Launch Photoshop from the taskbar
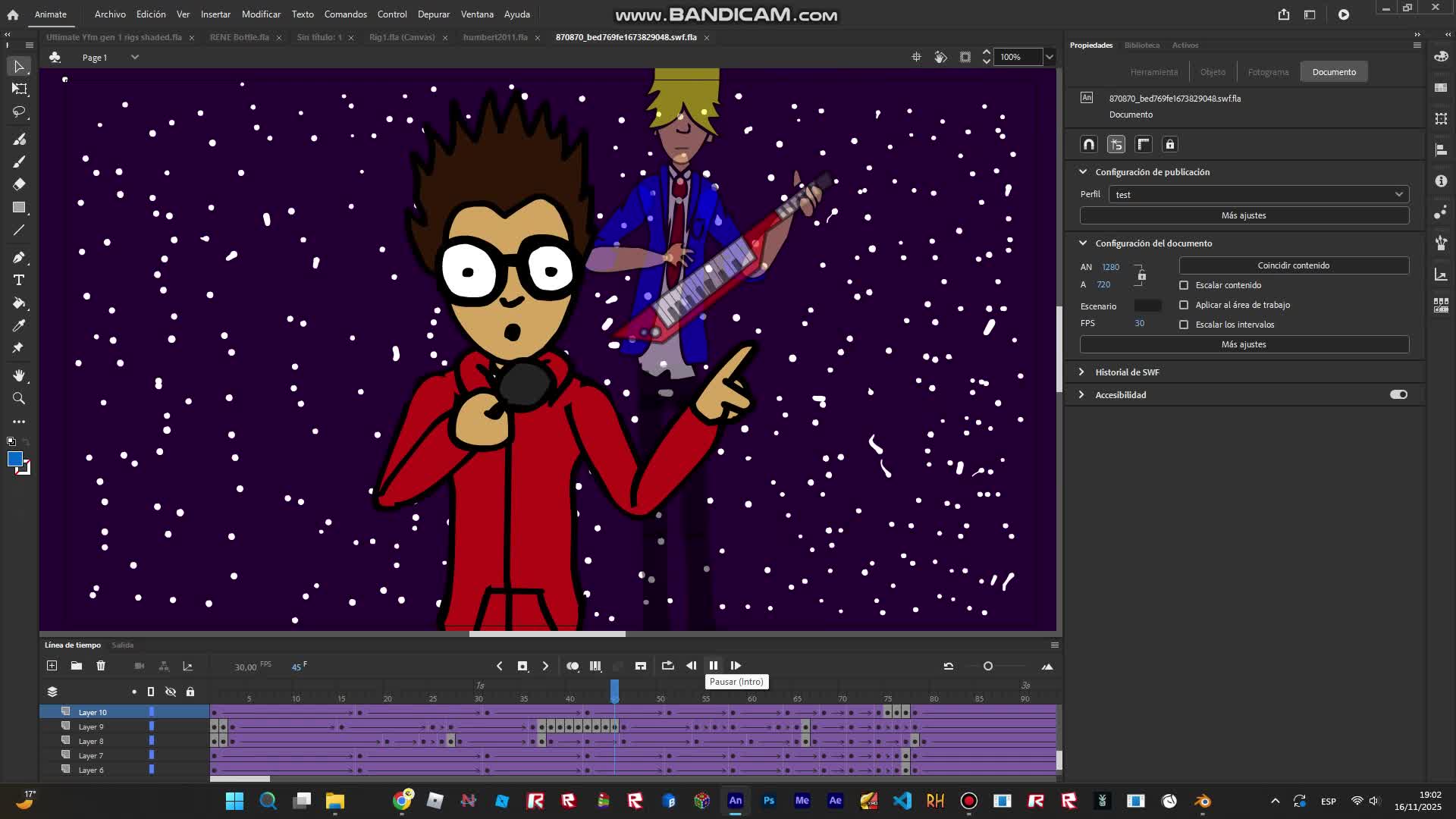This screenshot has height=819, width=1456. 768,801
